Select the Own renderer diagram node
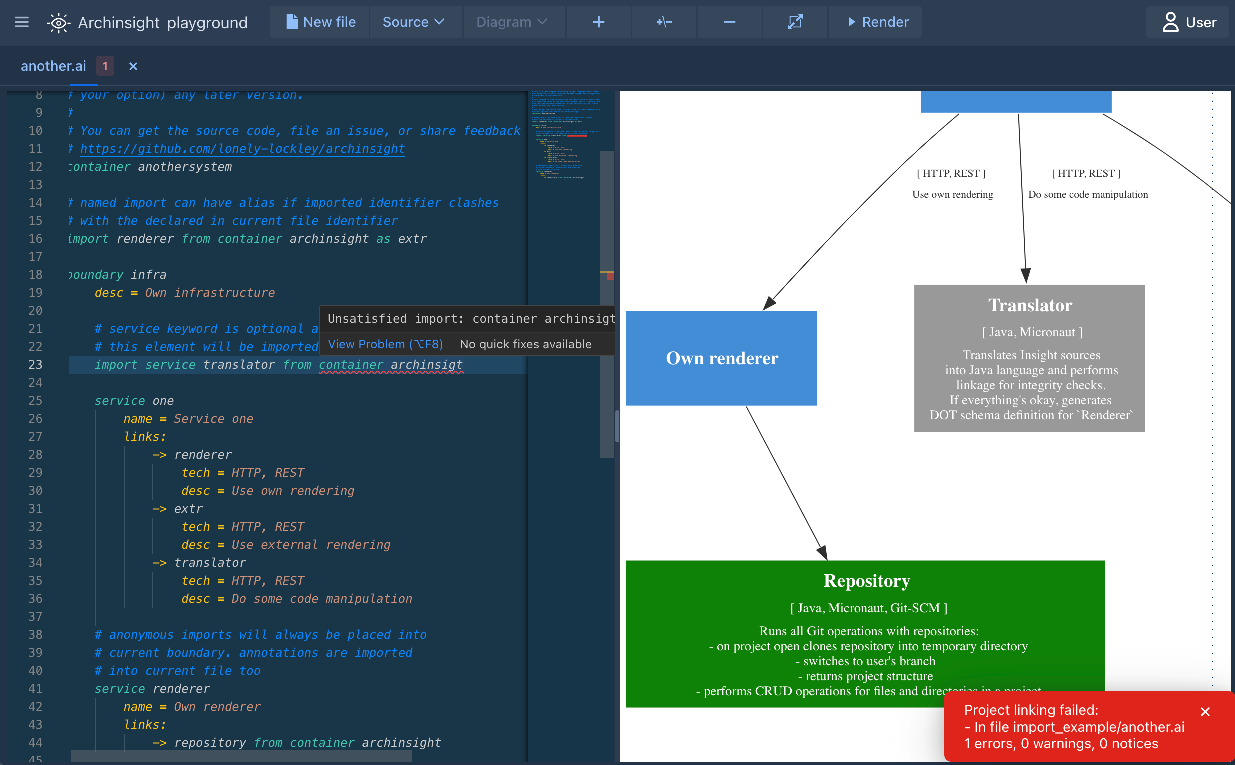Screen dimensions: 1235x765 [722, 358]
